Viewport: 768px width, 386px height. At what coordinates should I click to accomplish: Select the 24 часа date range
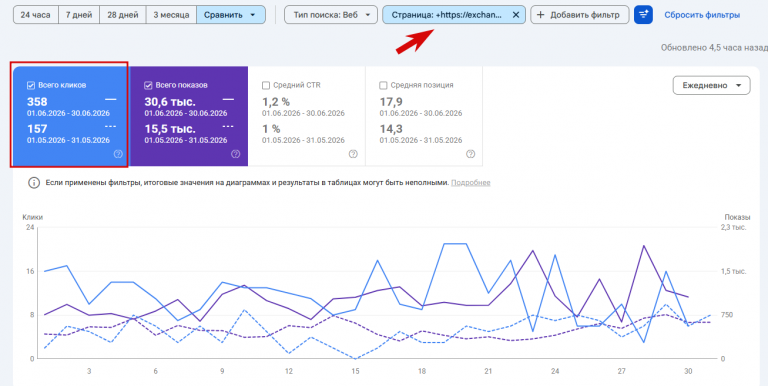(x=36, y=15)
